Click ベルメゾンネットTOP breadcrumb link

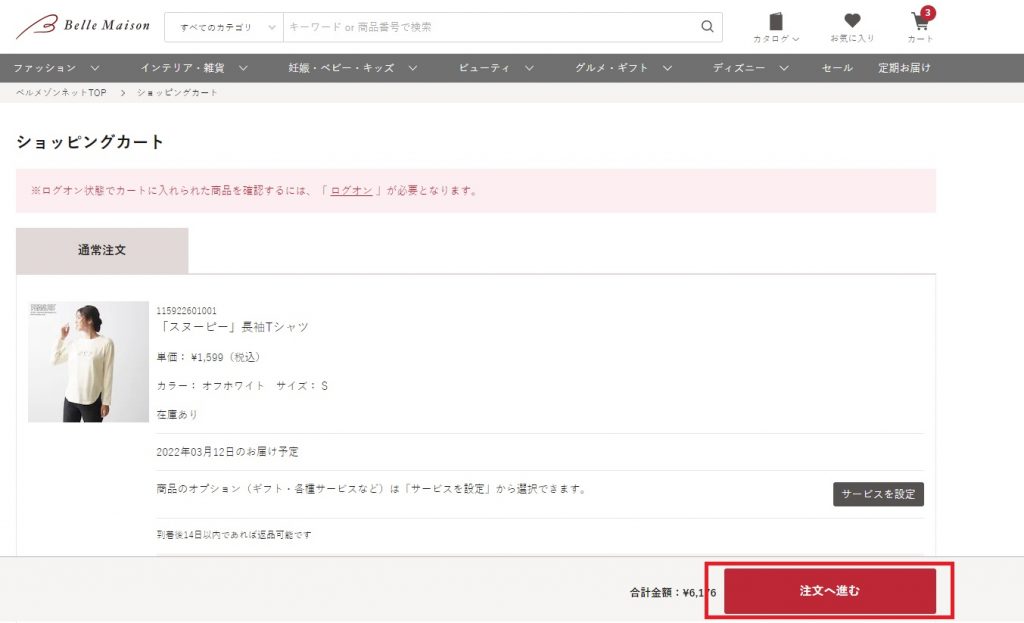61,93
